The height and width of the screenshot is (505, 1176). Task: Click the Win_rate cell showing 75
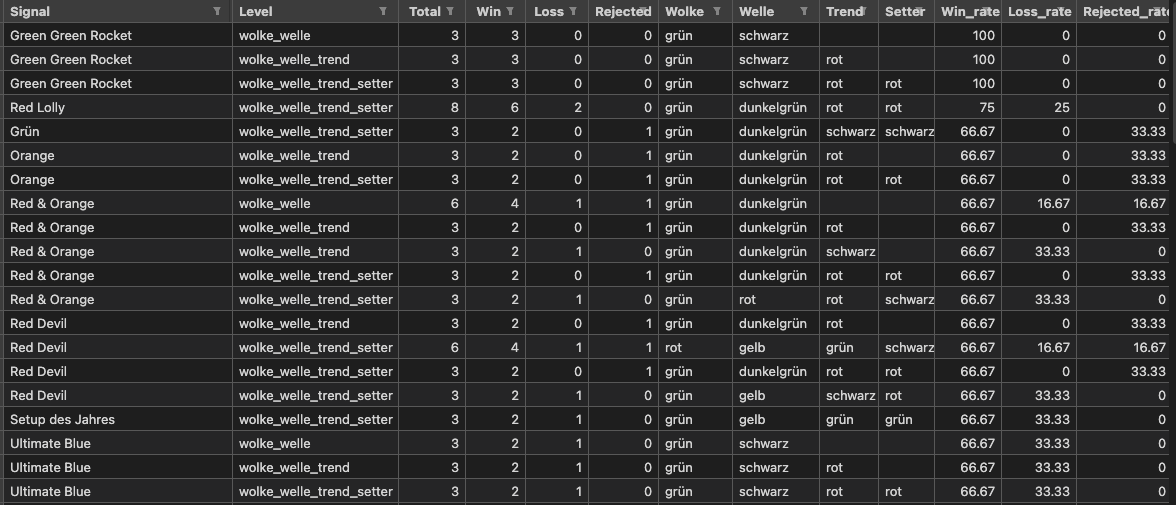[x=983, y=107]
